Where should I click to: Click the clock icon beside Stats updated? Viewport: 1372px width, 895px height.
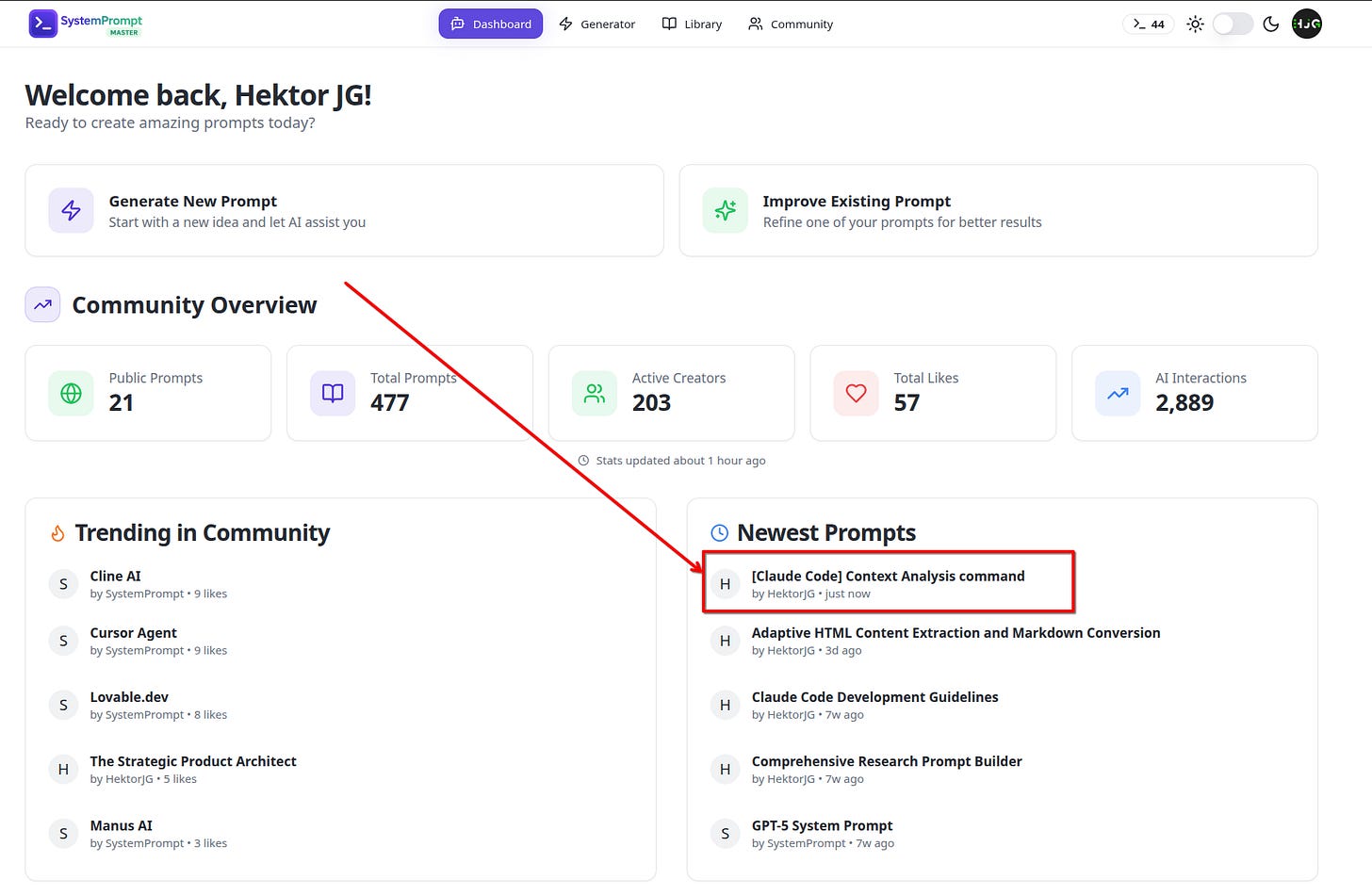583,461
